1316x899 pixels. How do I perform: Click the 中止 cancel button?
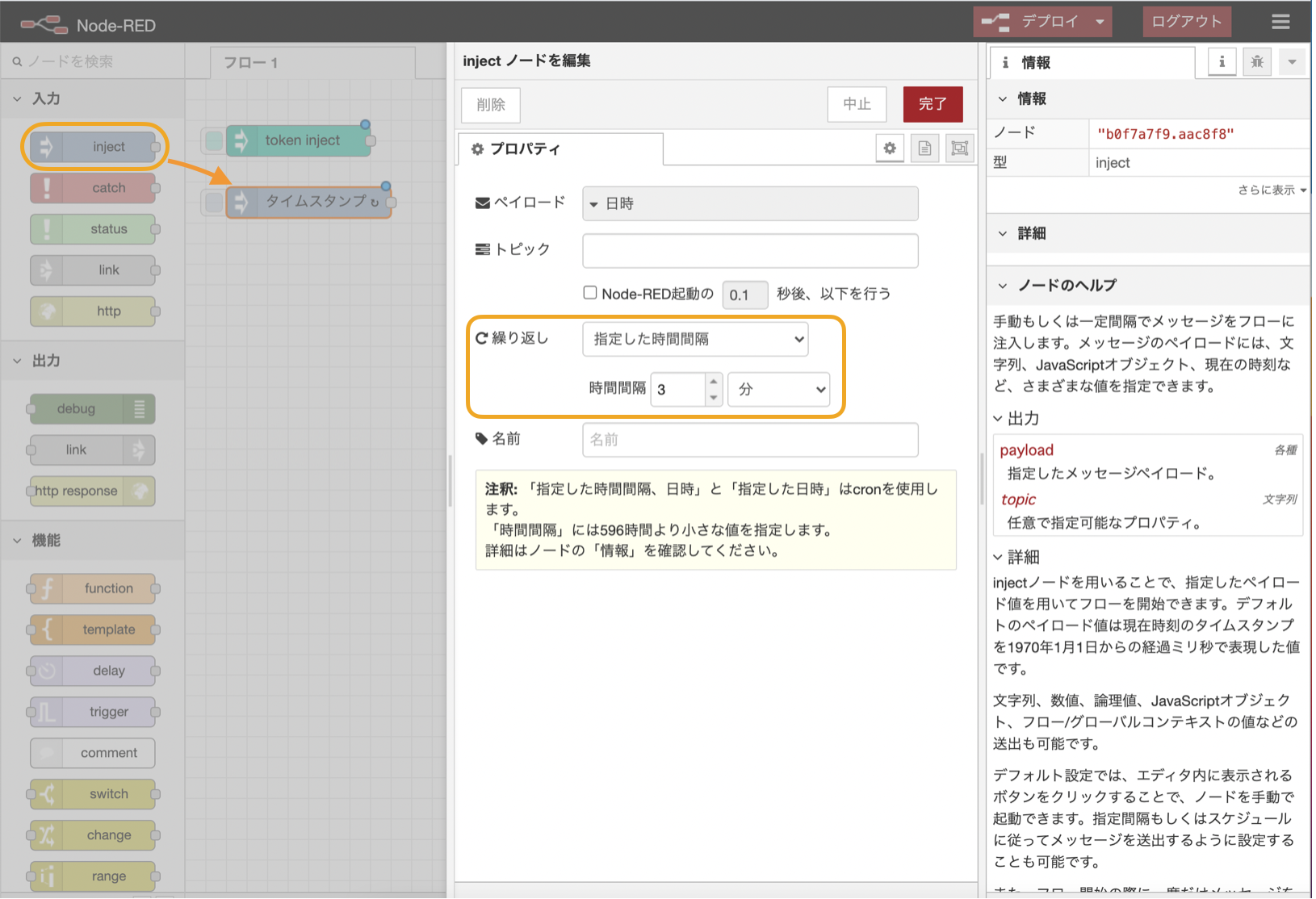point(857,104)
